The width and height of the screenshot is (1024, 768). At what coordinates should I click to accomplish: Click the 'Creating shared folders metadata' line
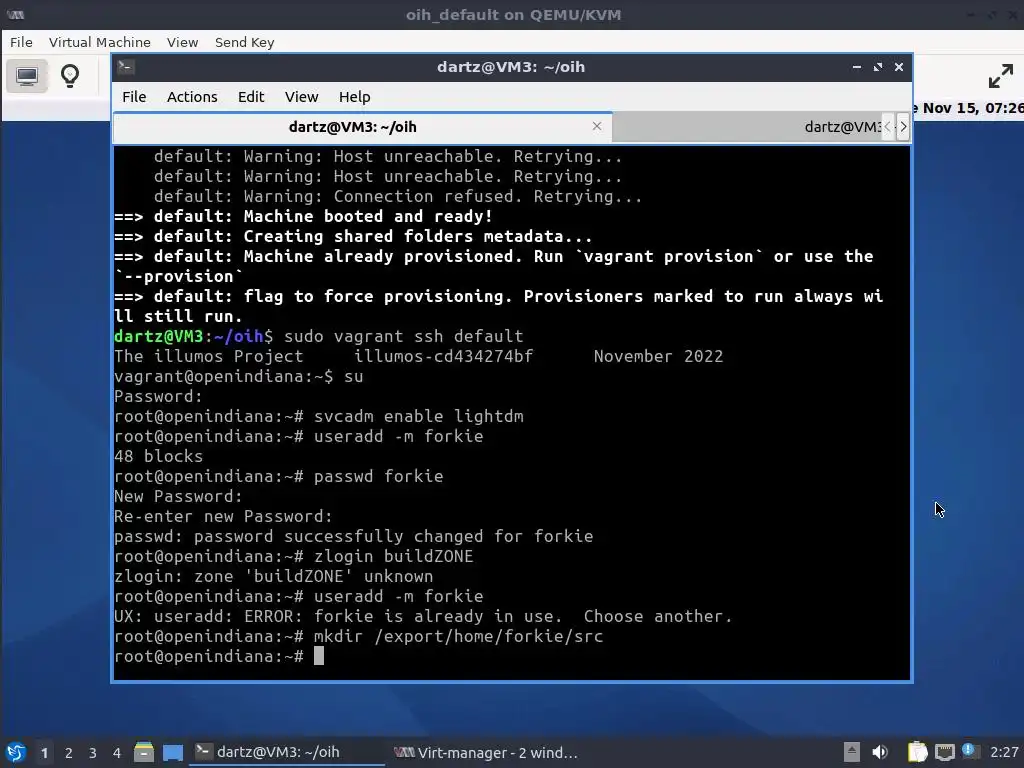pos(353,236)
